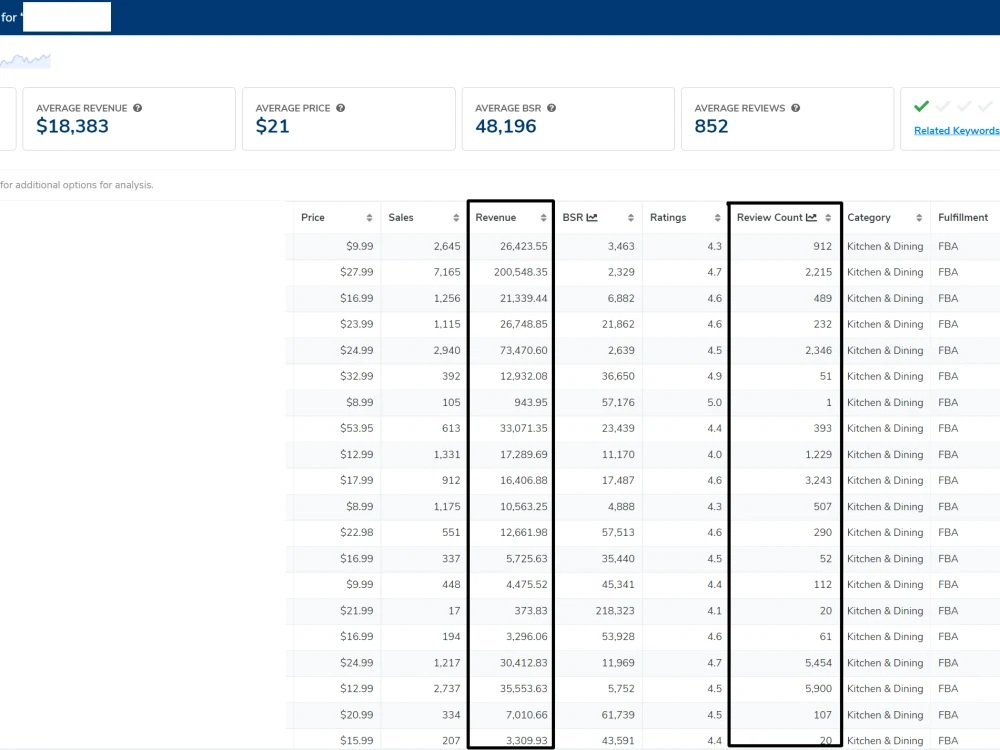Image resolution: width=1000 pixels, height=750 pixels.
Task: Click price cell $22.98
Action: point(357,533)
